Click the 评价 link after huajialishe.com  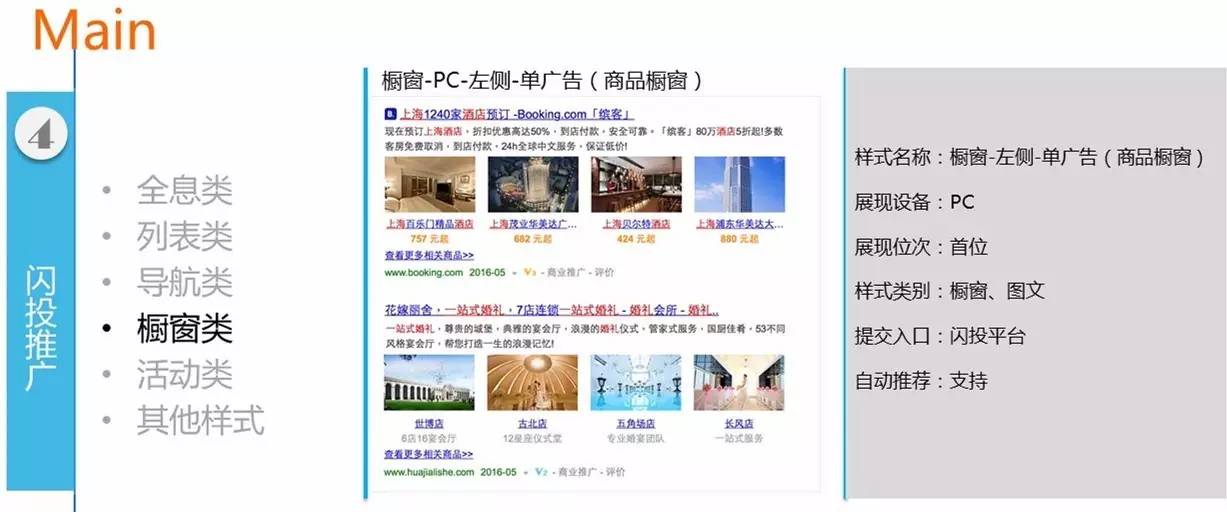(604, 471)
